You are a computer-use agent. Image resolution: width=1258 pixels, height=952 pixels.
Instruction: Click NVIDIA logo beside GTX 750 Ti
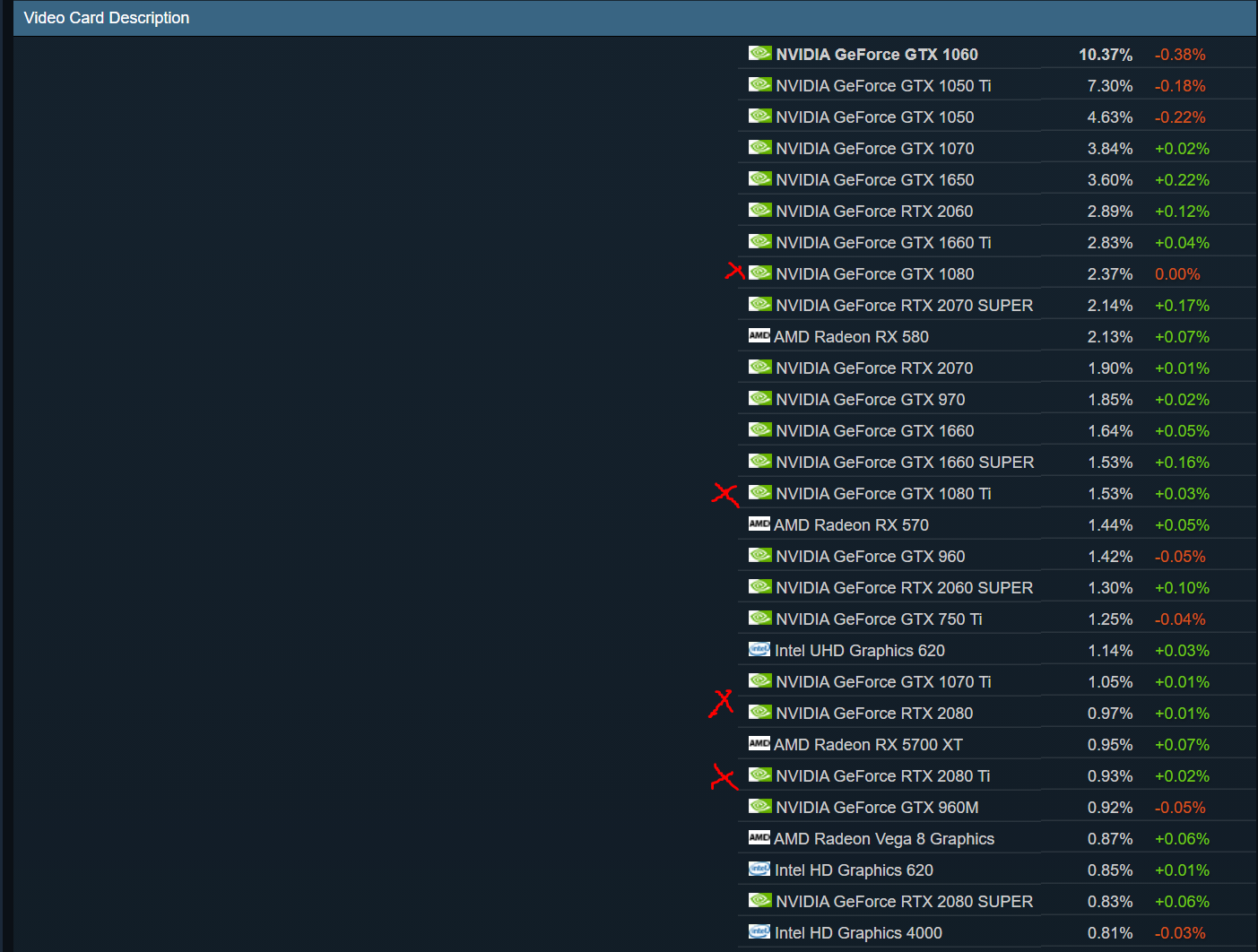coord(760,618)
